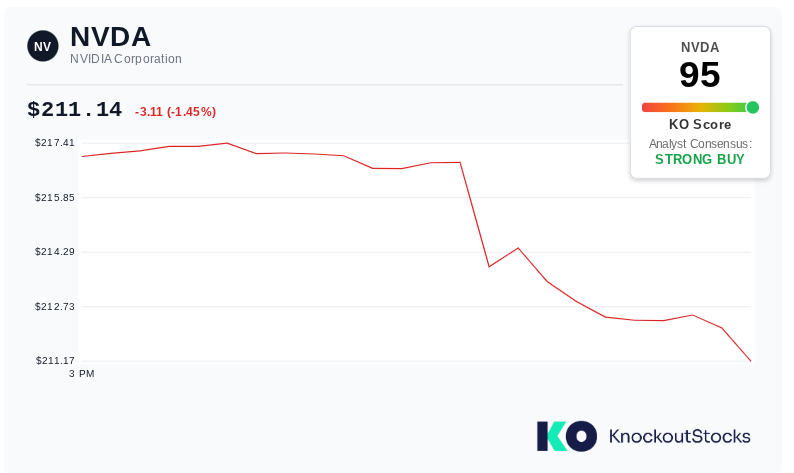The width and height of the screenshot is (794, 473).
Task: Click the $211.14 current price
Action: 74,109
